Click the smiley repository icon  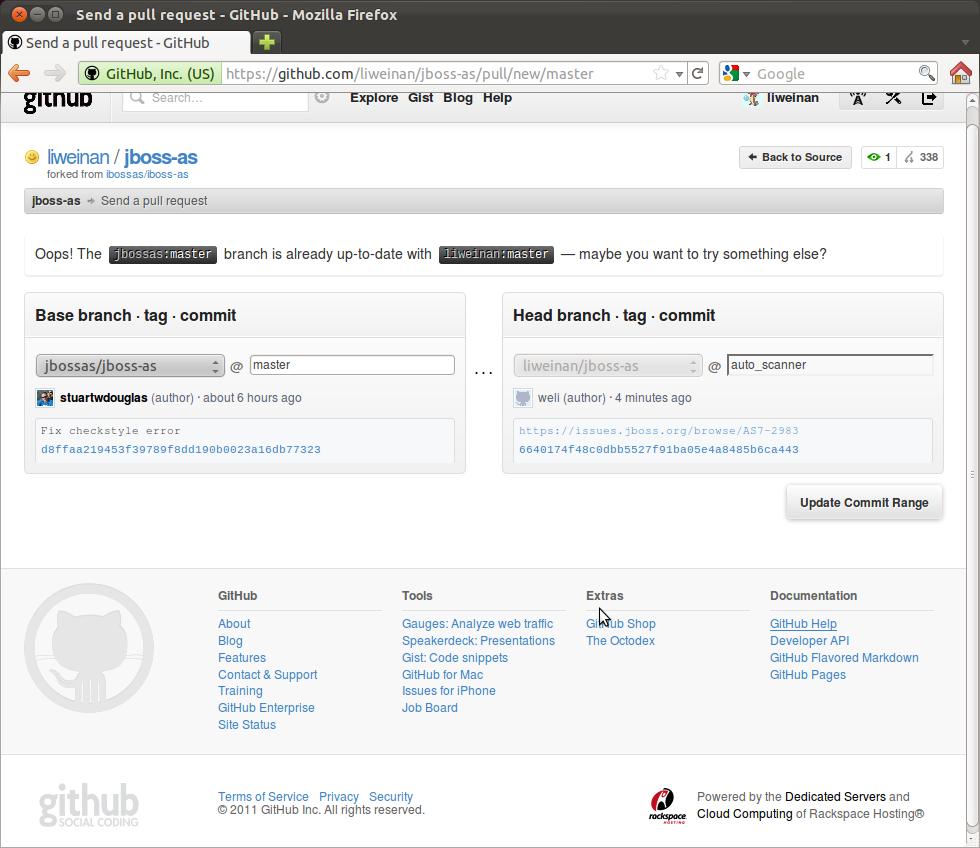pyautogui.click(x=32, y=157)
